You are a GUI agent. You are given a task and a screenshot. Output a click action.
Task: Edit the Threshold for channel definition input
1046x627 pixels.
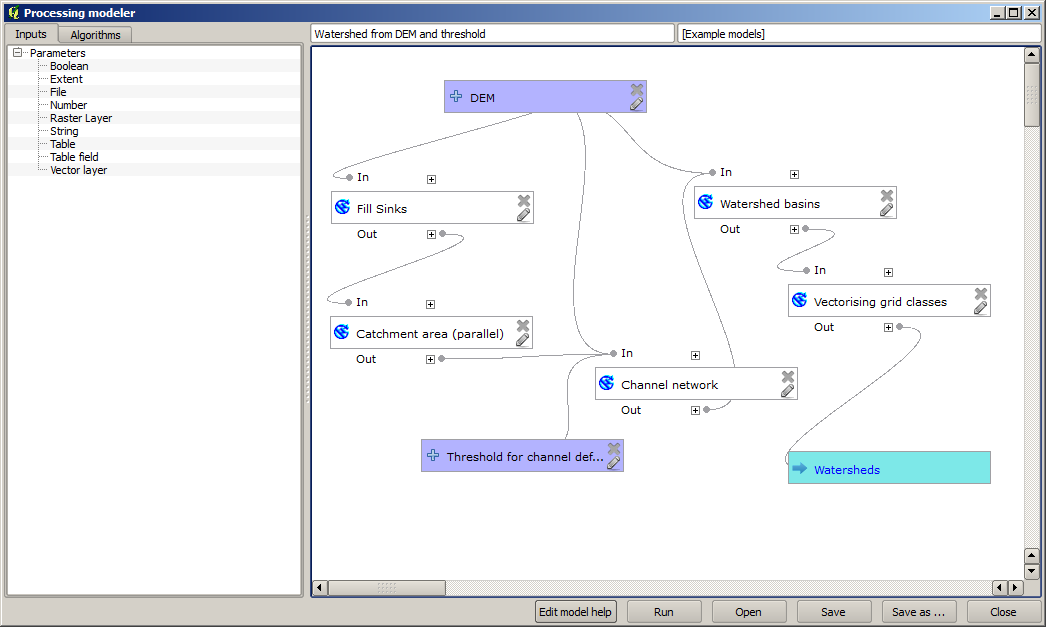pyautogui.click(x=611, y=463)
